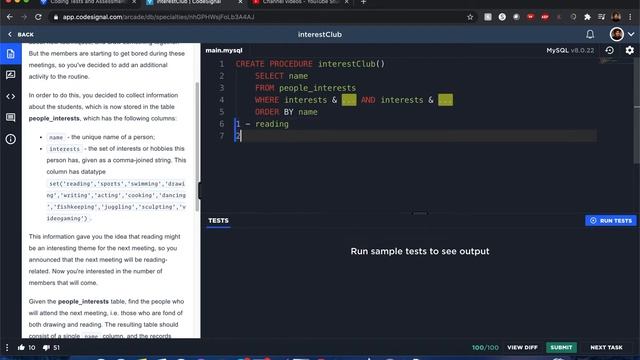Switch to the TESTS tab
Image resolution: width=640 pixels, height=360 pixels.
click(x=218, y=221)
